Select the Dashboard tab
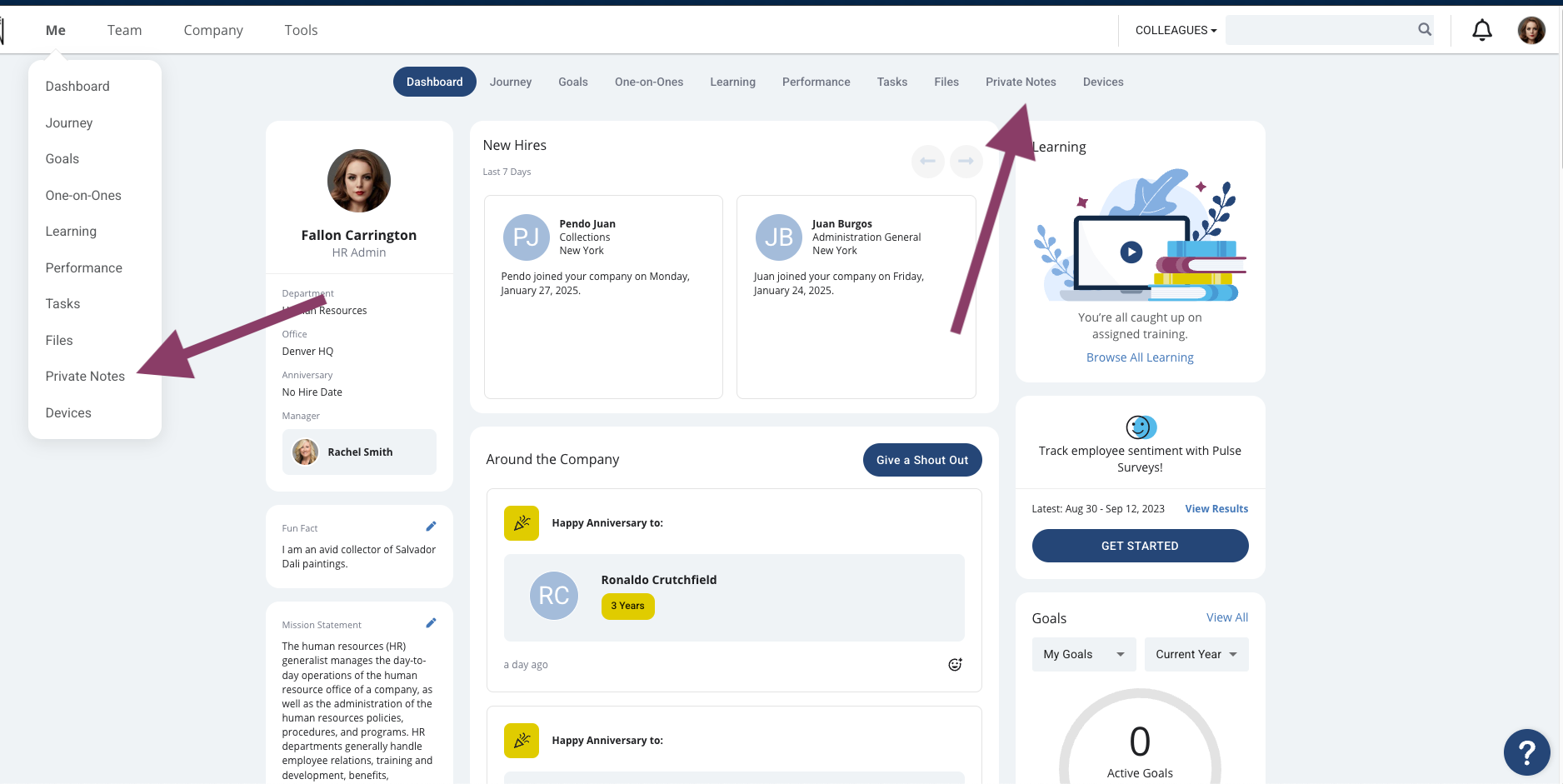The width and height of the screenshot is (1563, 784). pyautogui.click(x=435, y=82)
